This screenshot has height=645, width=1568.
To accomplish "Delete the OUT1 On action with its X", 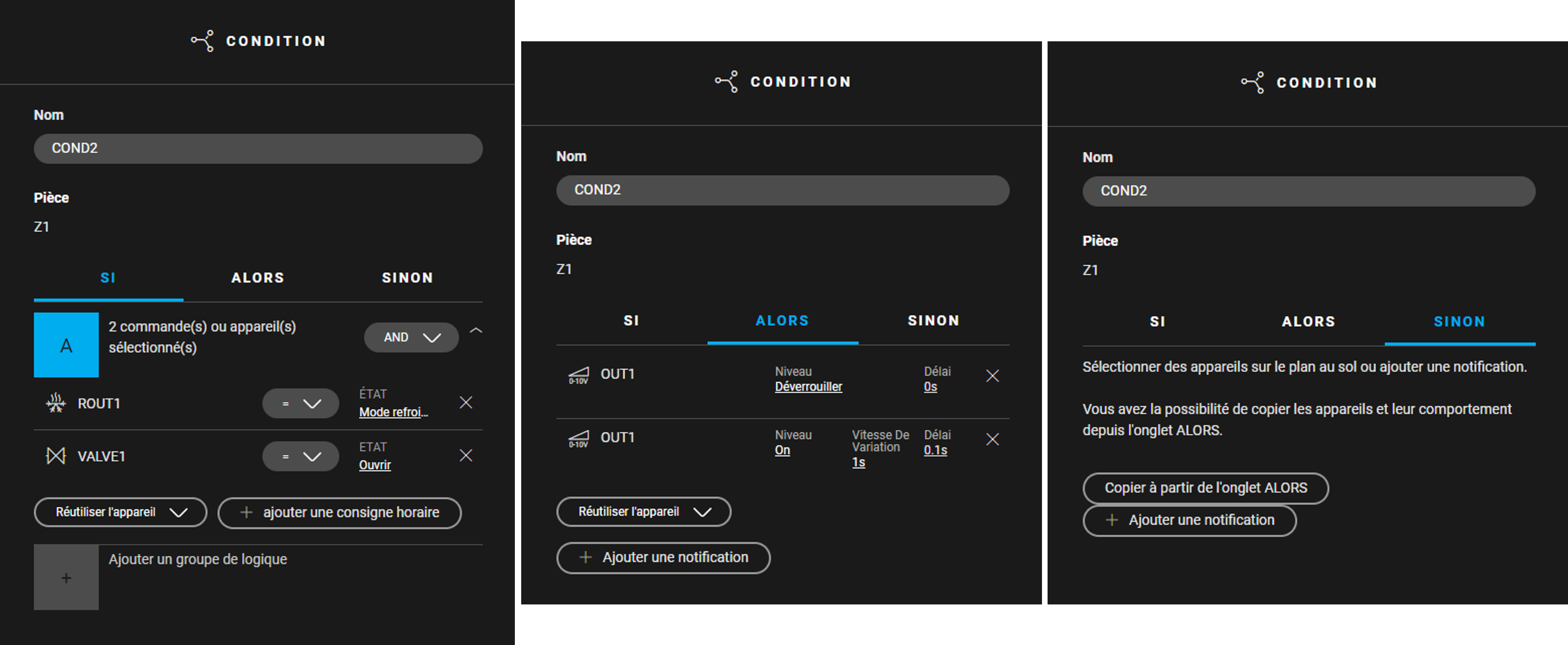I will (x=992, y=439).
